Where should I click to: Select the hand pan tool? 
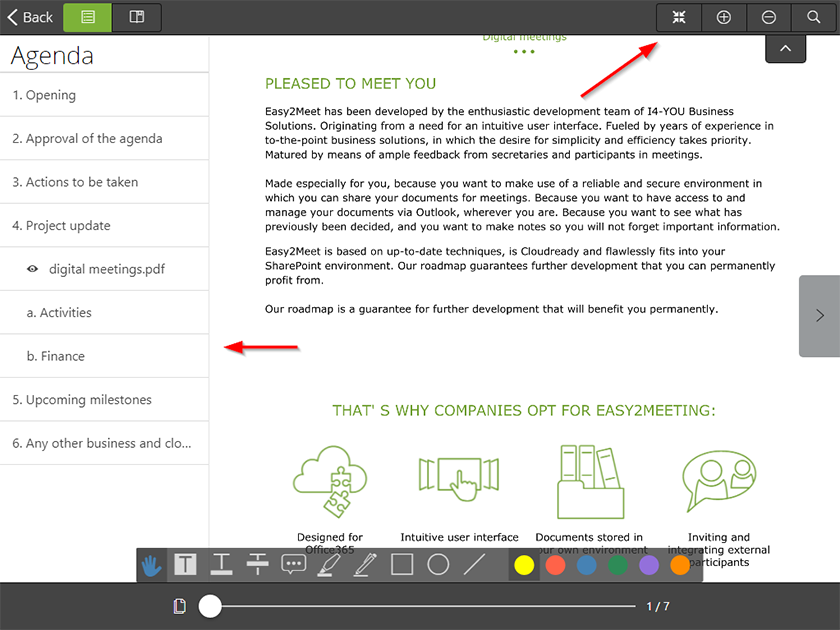coord(152,565)
